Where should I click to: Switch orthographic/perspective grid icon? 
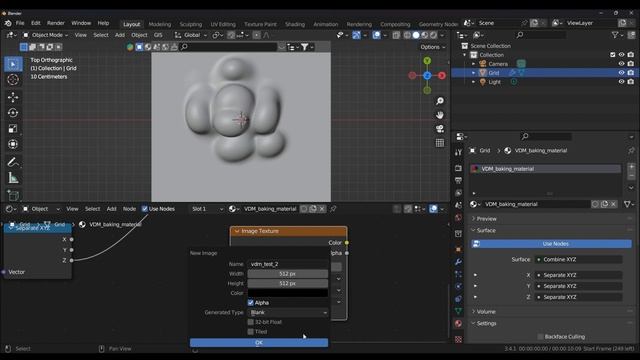coord(440,143)
